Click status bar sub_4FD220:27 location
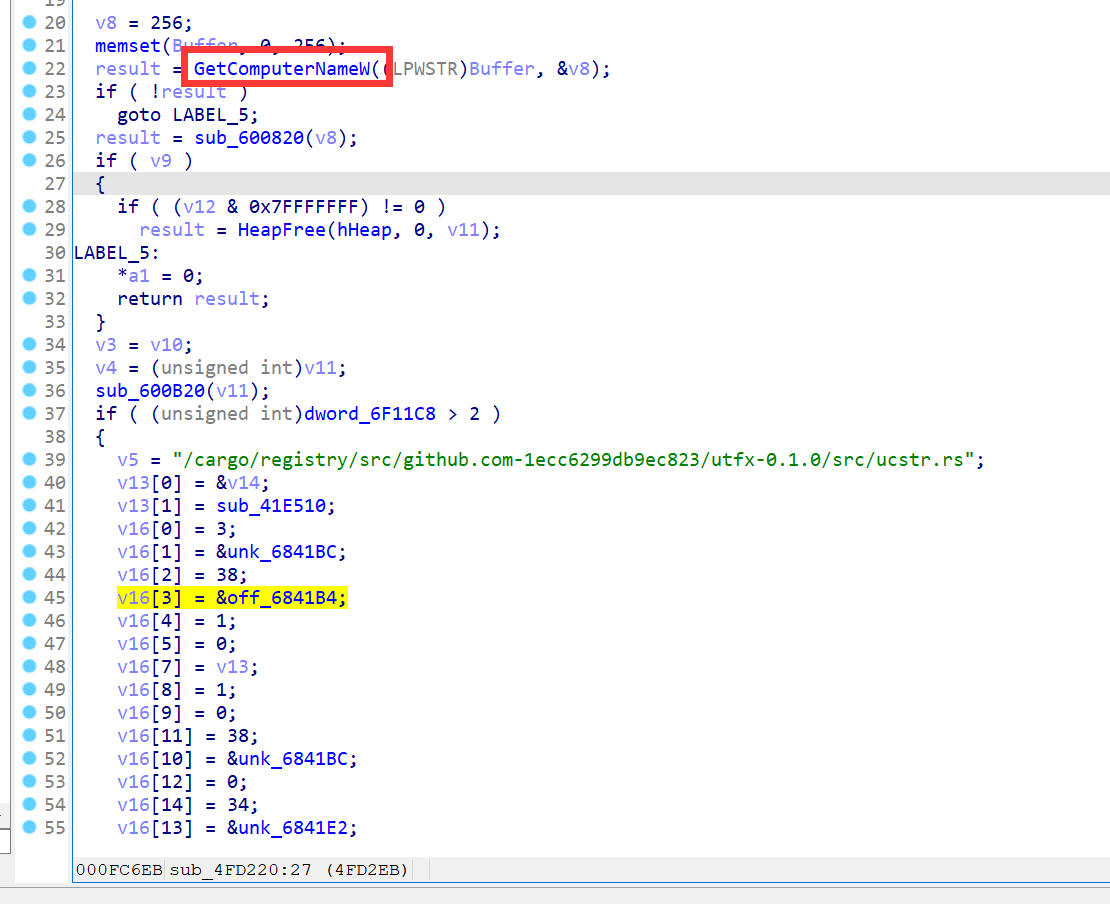This screenshot has width=1110, height=904. point(241,869)
